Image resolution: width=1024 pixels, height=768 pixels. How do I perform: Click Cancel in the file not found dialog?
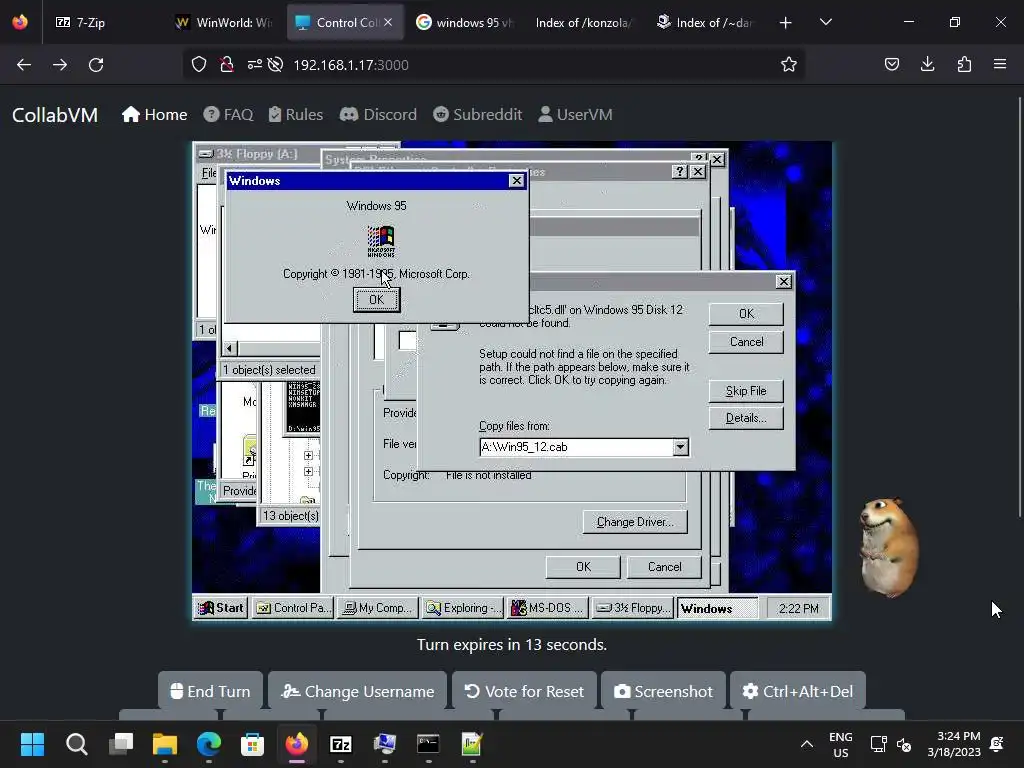point(746,342)
